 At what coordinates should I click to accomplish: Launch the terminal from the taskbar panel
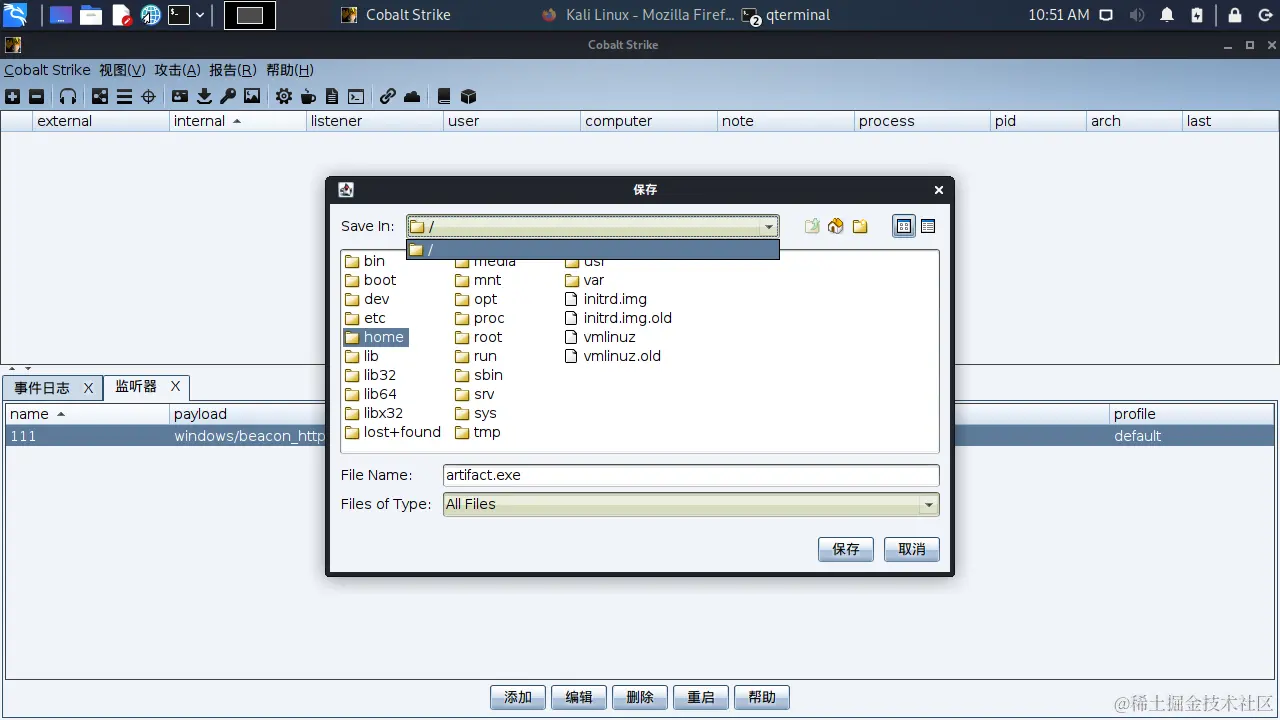[x=178, y=15]
